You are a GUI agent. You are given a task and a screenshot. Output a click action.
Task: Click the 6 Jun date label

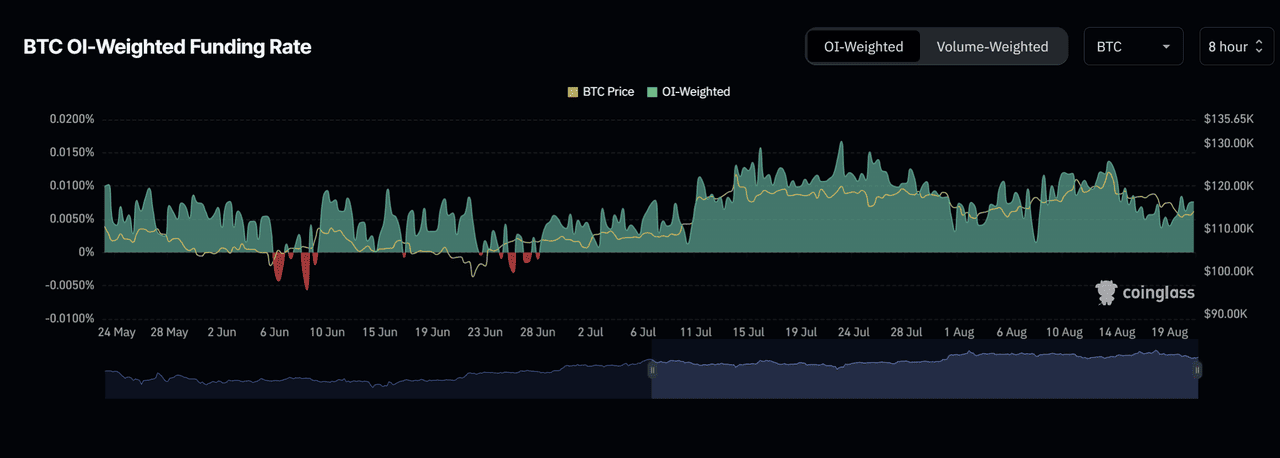tap(275, 332)
